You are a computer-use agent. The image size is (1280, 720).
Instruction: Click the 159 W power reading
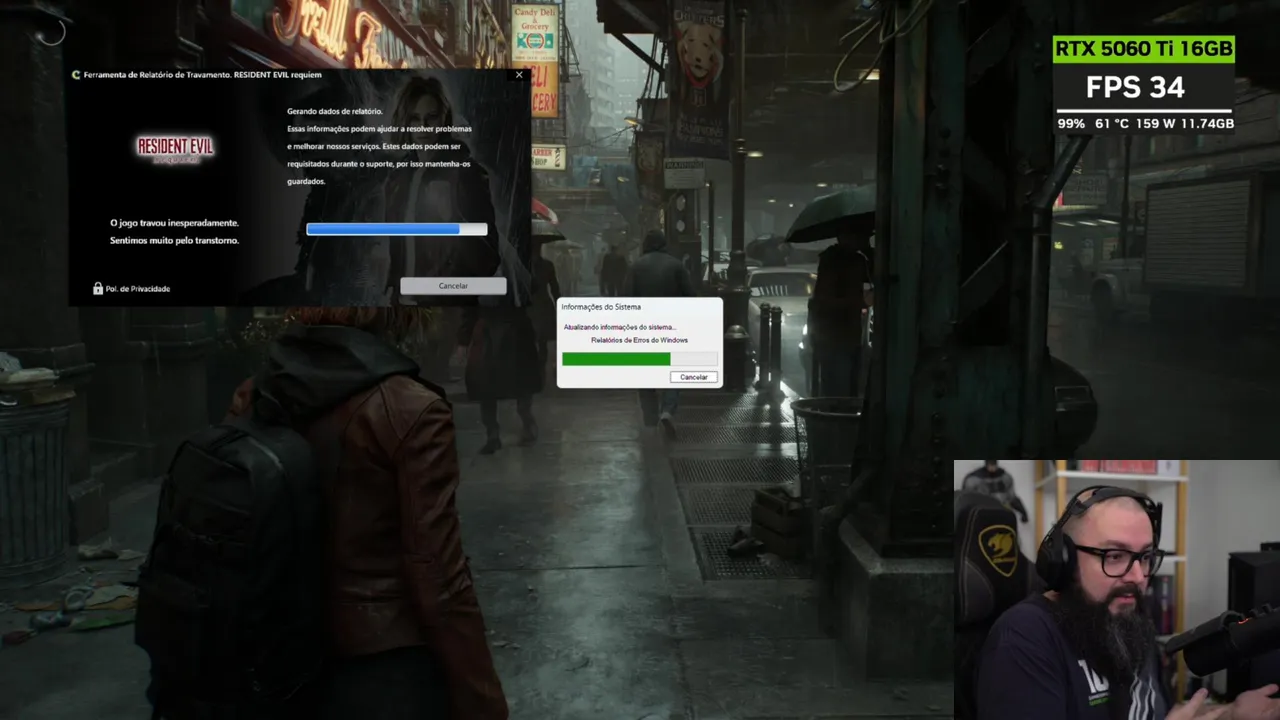pyautogui.click(x=1155, y=124)
